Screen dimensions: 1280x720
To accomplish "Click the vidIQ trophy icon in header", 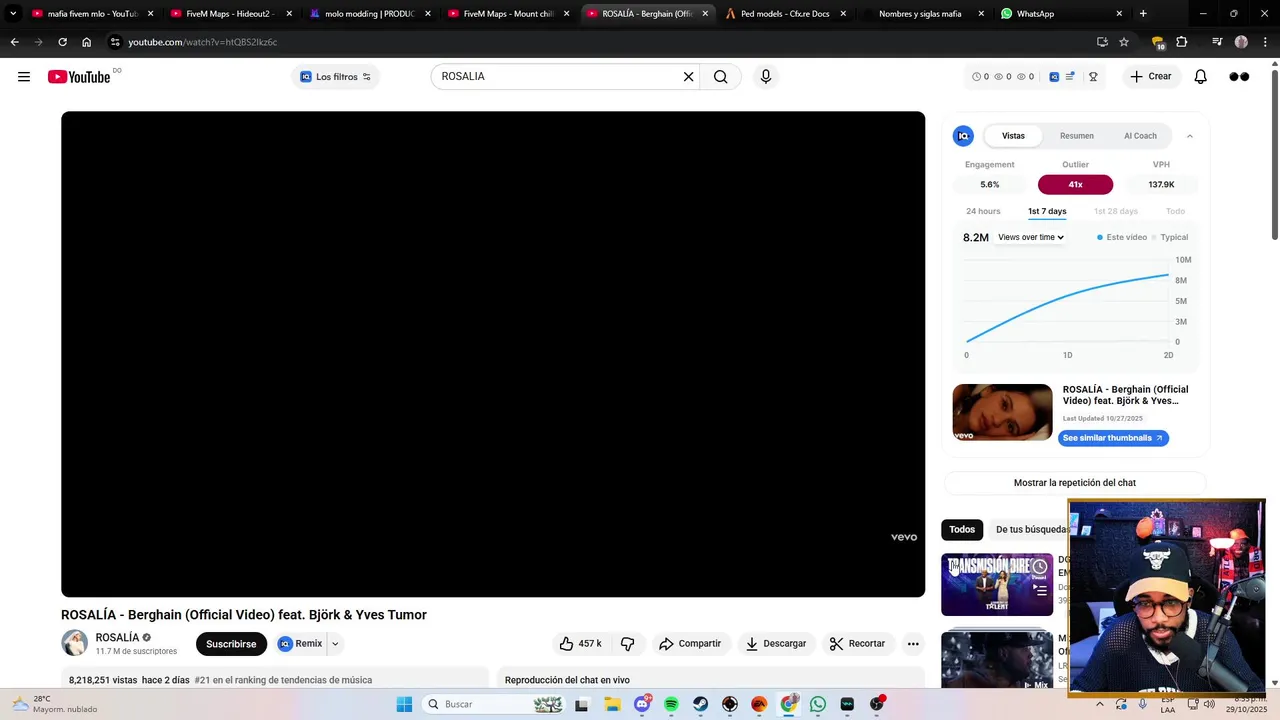I will pos(1093,77).
